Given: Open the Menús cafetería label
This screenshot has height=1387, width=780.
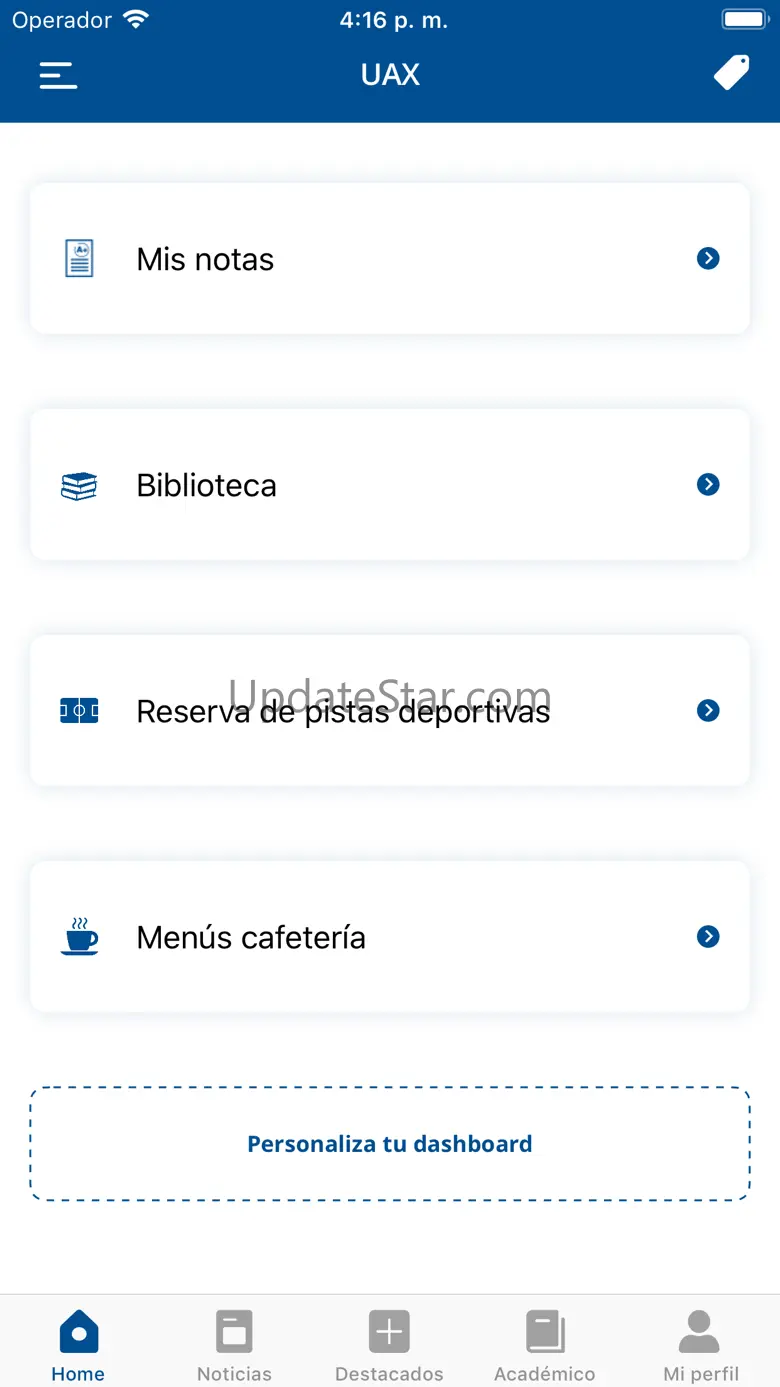Looking at the screenshot, I should click(x=251, y=938).
